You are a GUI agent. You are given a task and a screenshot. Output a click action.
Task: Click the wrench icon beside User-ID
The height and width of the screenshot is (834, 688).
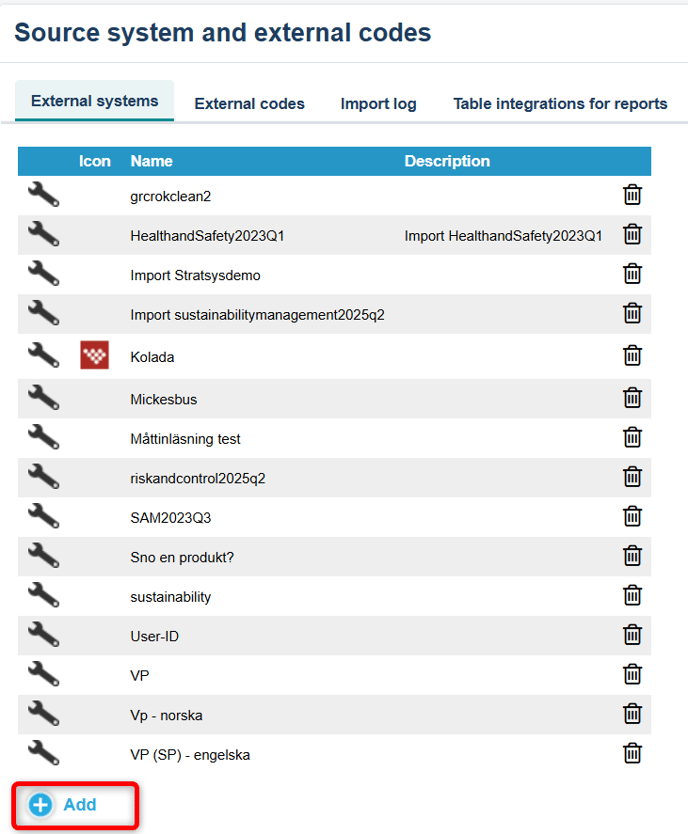click(x=43, y=635)
